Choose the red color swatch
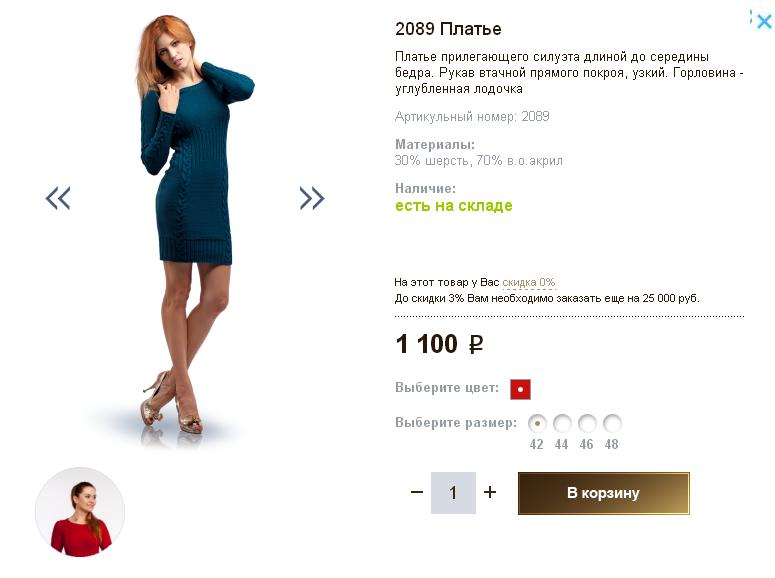The width and height of the screenshot is (775, 578). pos(520,389)
